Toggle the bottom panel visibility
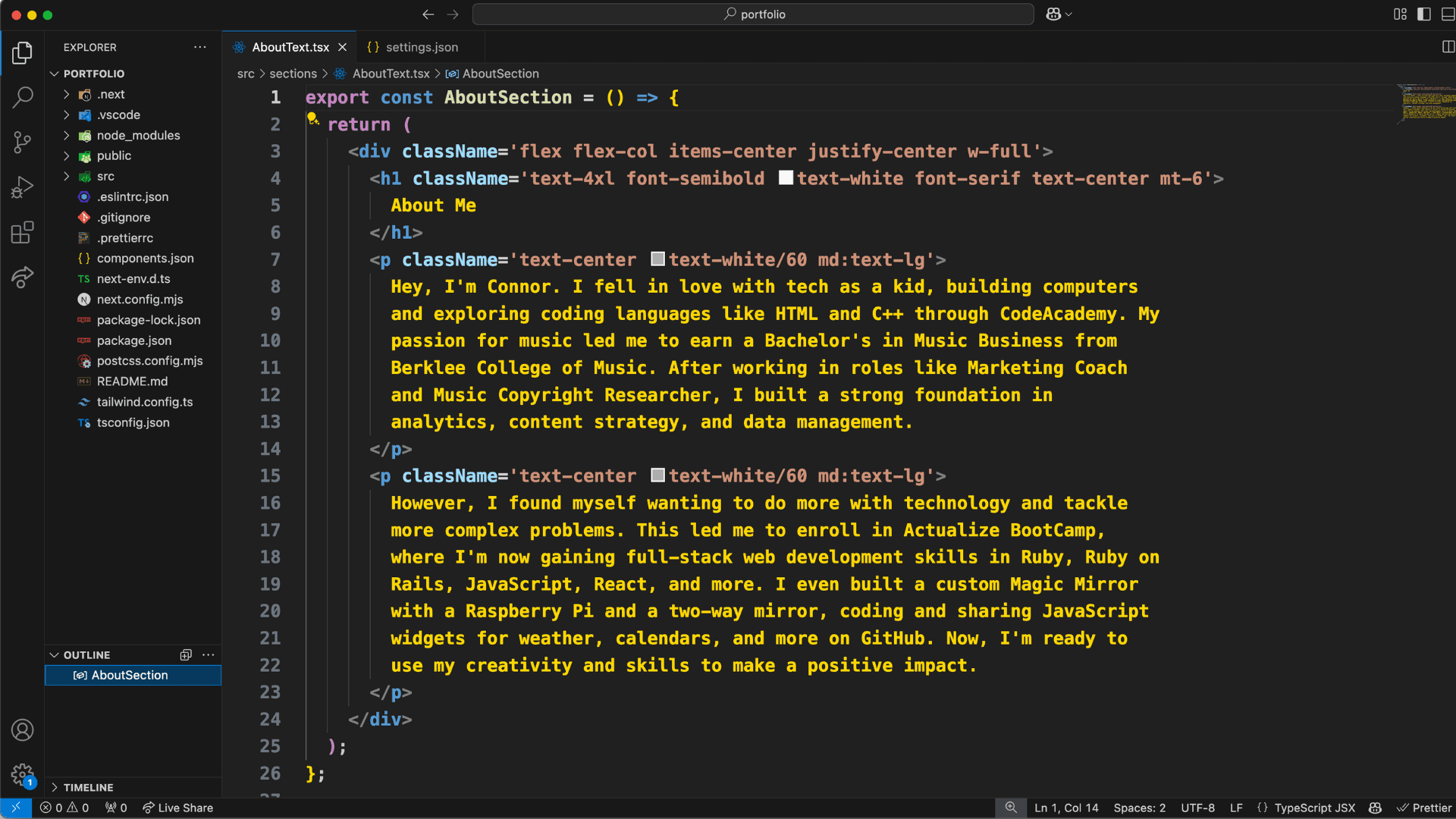 [1447, 14]
